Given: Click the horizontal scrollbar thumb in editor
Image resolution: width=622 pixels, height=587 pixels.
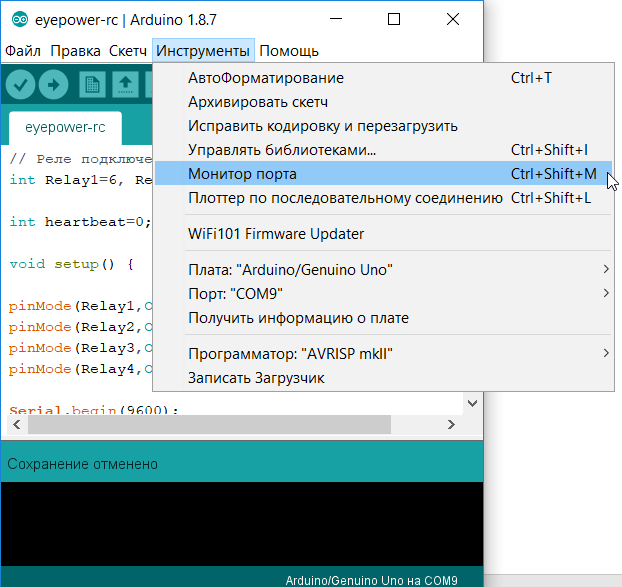Looking at the screenshot, I should point(209,425).
